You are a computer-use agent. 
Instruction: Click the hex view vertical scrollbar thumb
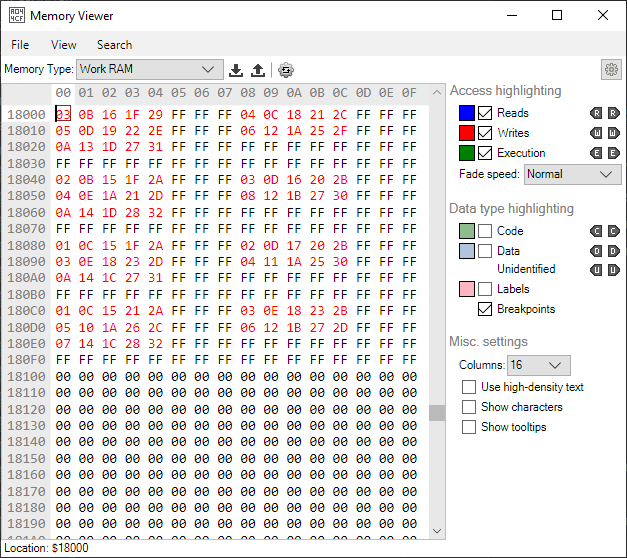[x=437, y=413]
